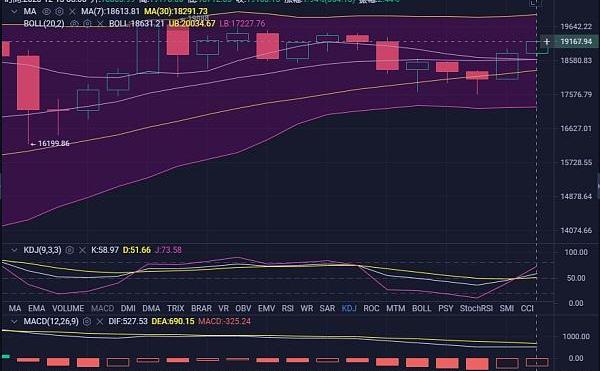Add the TRIX indicator
This screenshot has height=371, width=600.
click(176, 308)
